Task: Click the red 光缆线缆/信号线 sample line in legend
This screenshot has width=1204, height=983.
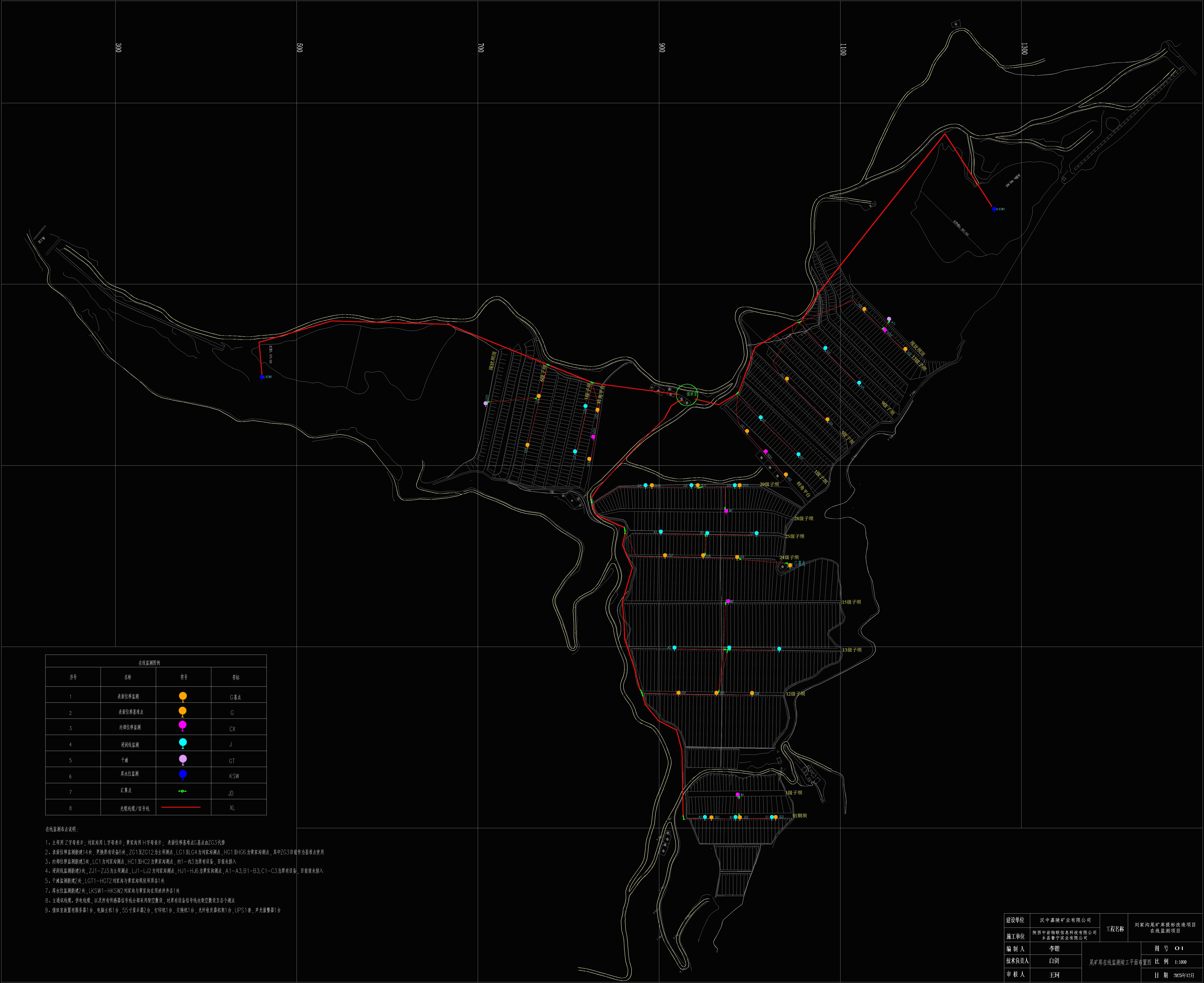Action: click(x=181, y=807)
